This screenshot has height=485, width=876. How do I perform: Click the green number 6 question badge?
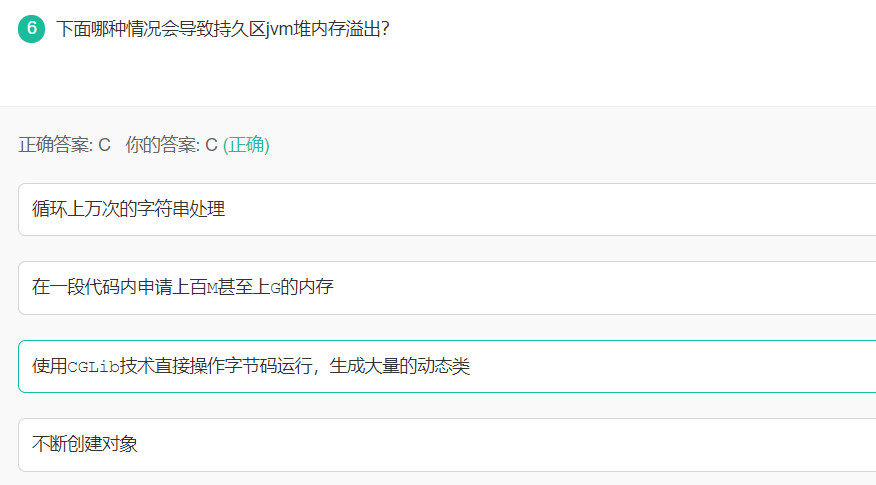pyautogui.click(x=31, y=28)
